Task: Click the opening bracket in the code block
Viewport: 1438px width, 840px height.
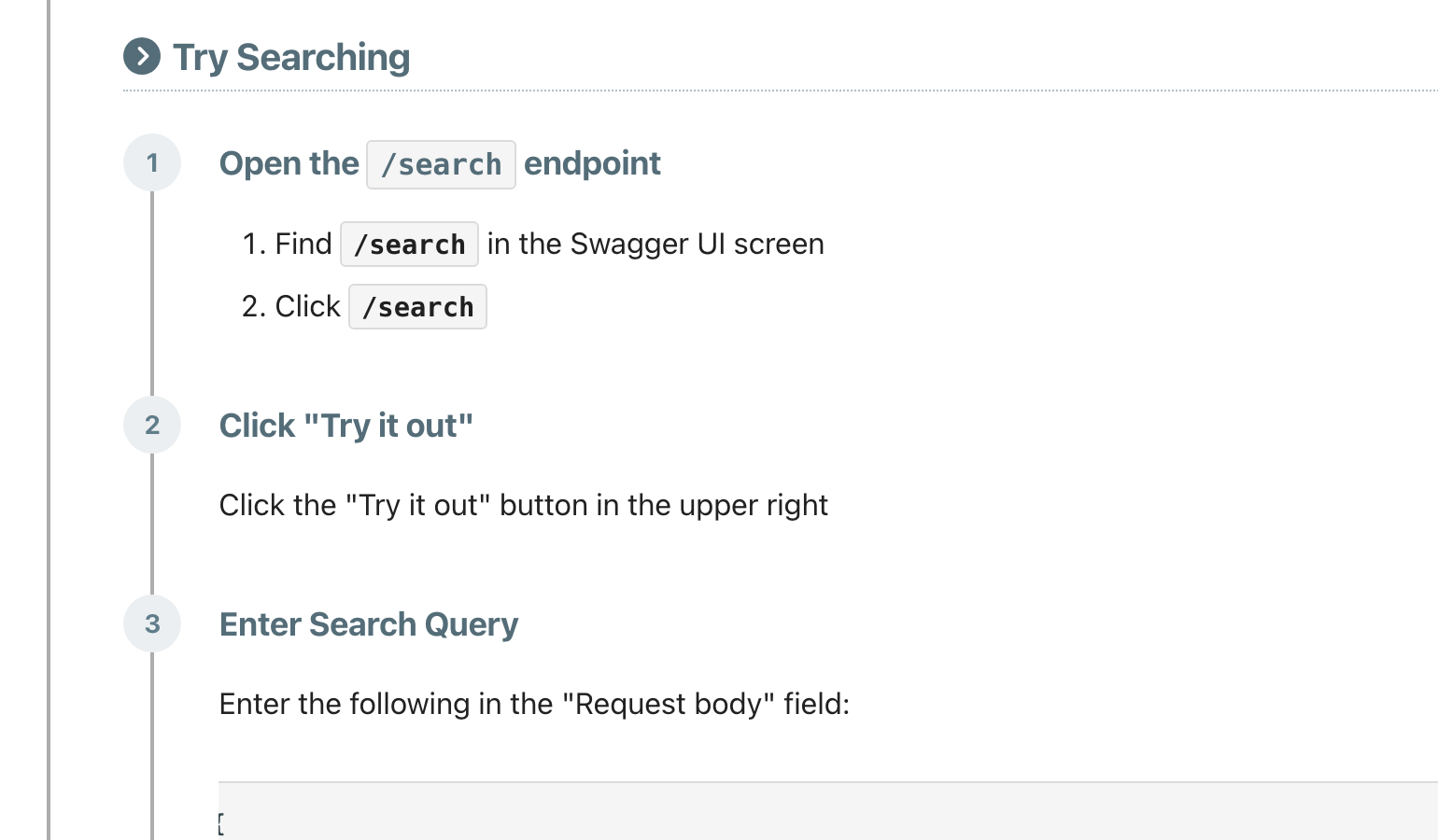Action: pyautogui.click(x=221, y=823)
